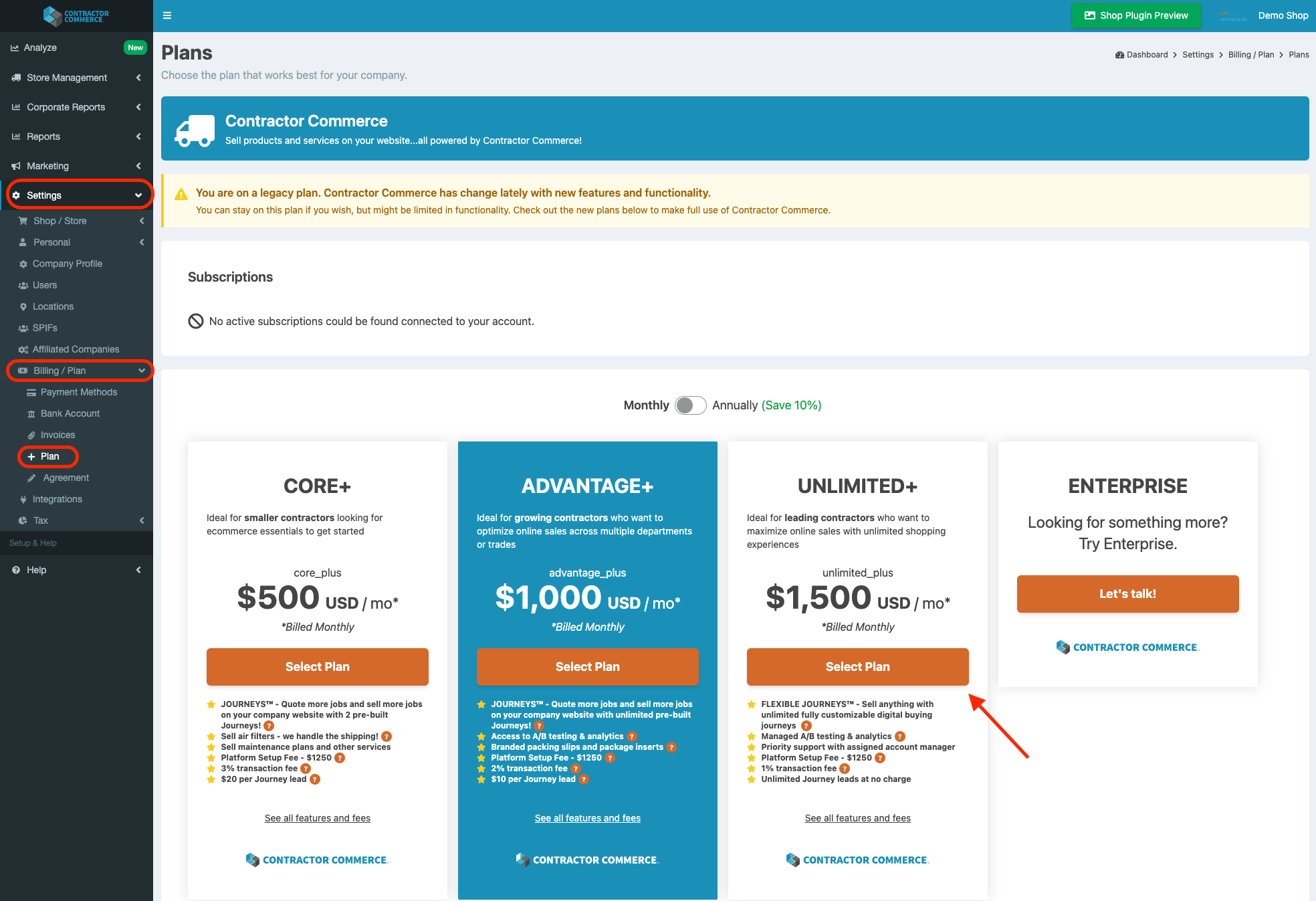This screenshot has width=1316, height=901.
Task: Click the Locations pin icon
Action: pyautogui.click(x=23, y=307)
